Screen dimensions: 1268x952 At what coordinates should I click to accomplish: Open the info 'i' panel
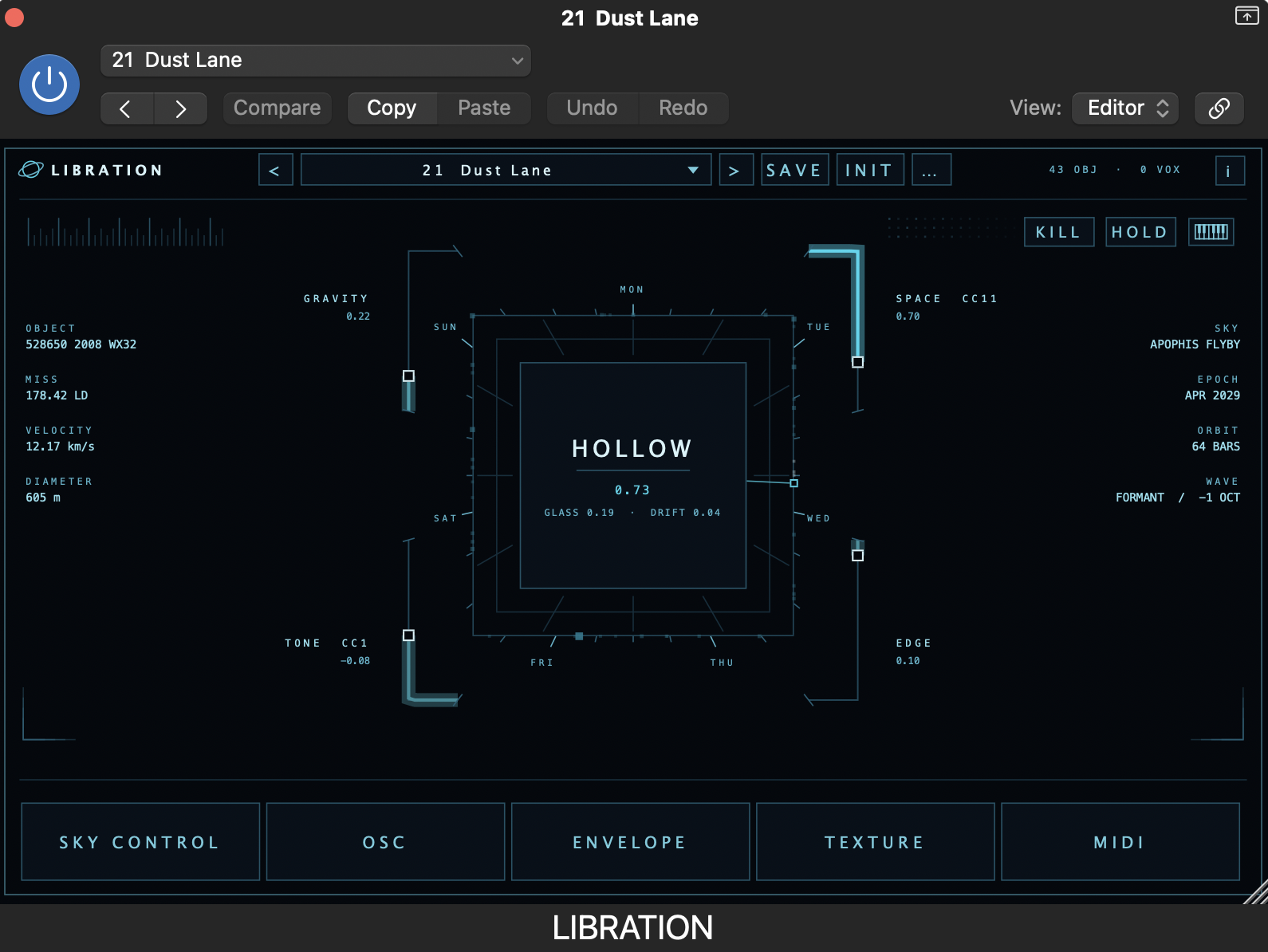pyautogui.click(x=1229, y=171)
